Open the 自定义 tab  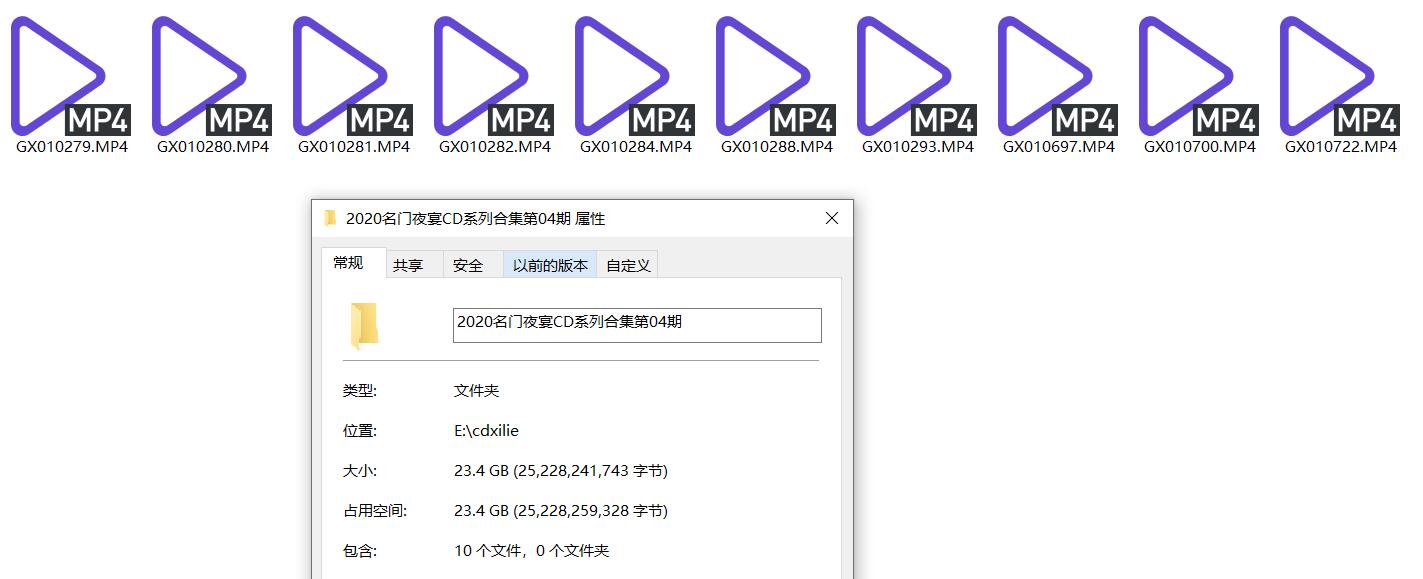click(x=628, y=265)
